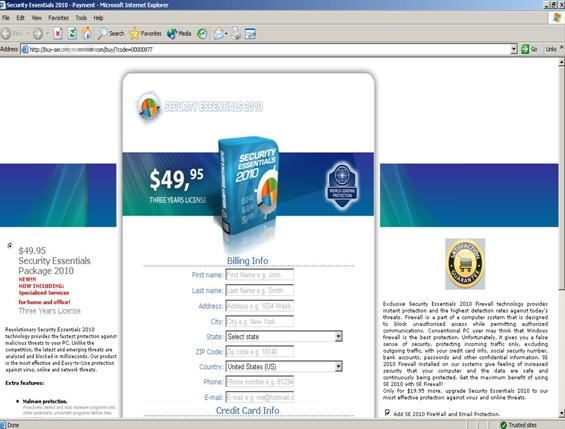This screenshot has width=565, height=429.
Task: Click the ZIP Code input field
Action: coord(259,352)
